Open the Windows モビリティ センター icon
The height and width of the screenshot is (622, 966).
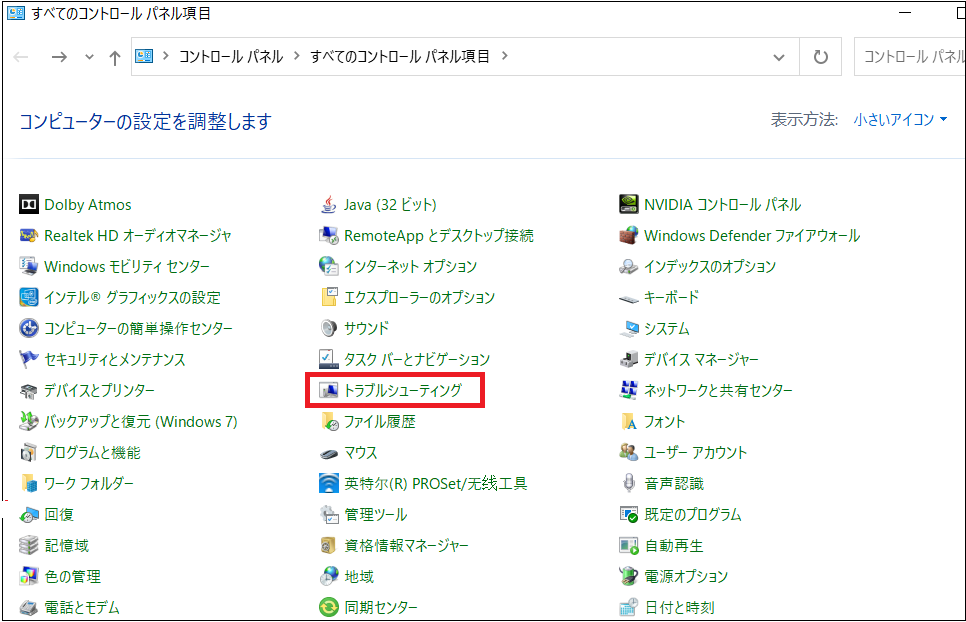28,267
